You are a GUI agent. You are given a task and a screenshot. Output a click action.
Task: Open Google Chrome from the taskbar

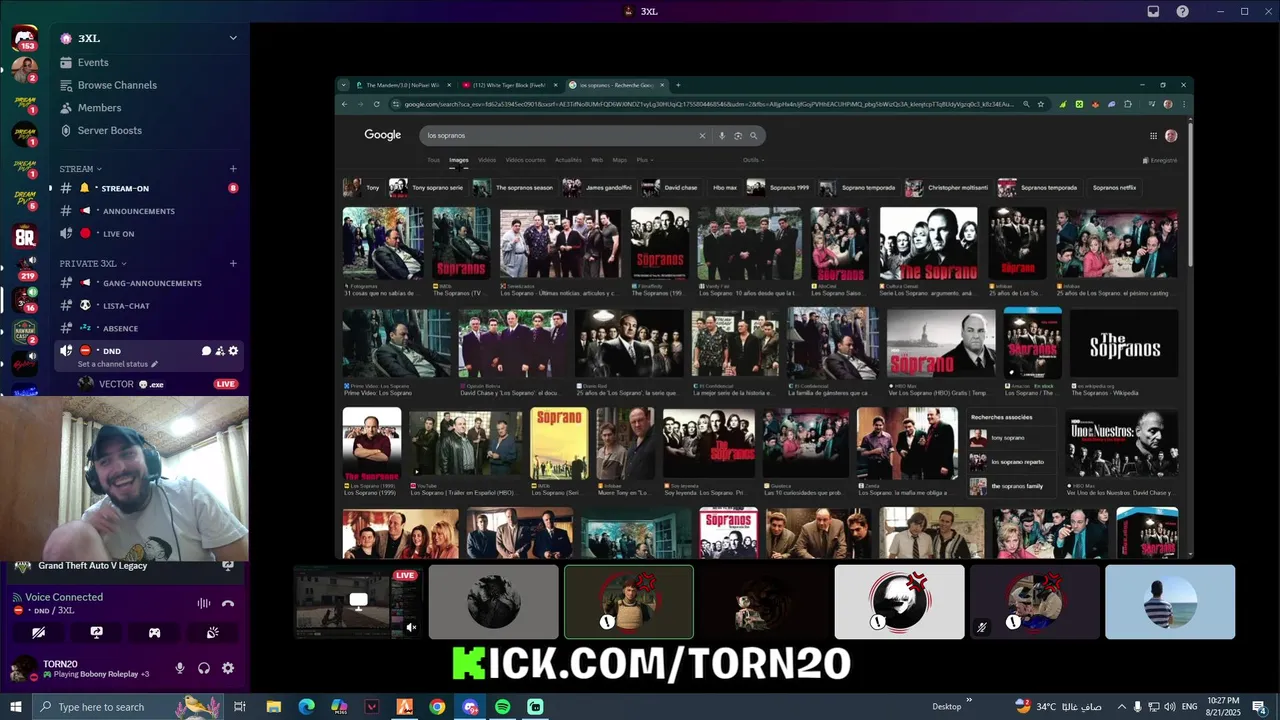point(437,707)
